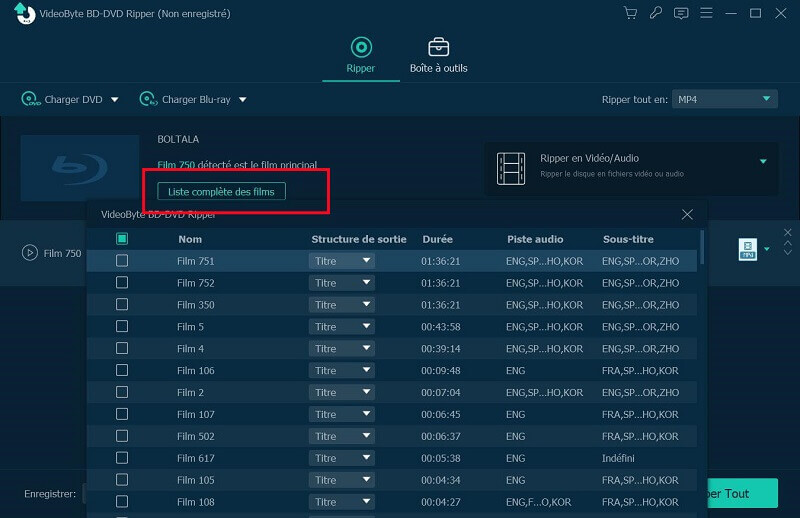Viewport: 800px width, 518px height.
Task: Check the Film 617 checkbox
Action: coord(122,458)
